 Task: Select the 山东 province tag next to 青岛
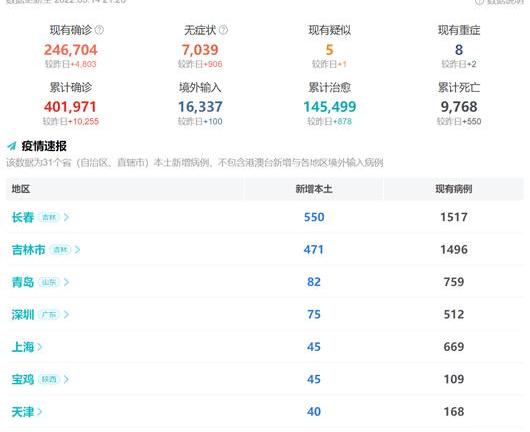coord(49,282)
